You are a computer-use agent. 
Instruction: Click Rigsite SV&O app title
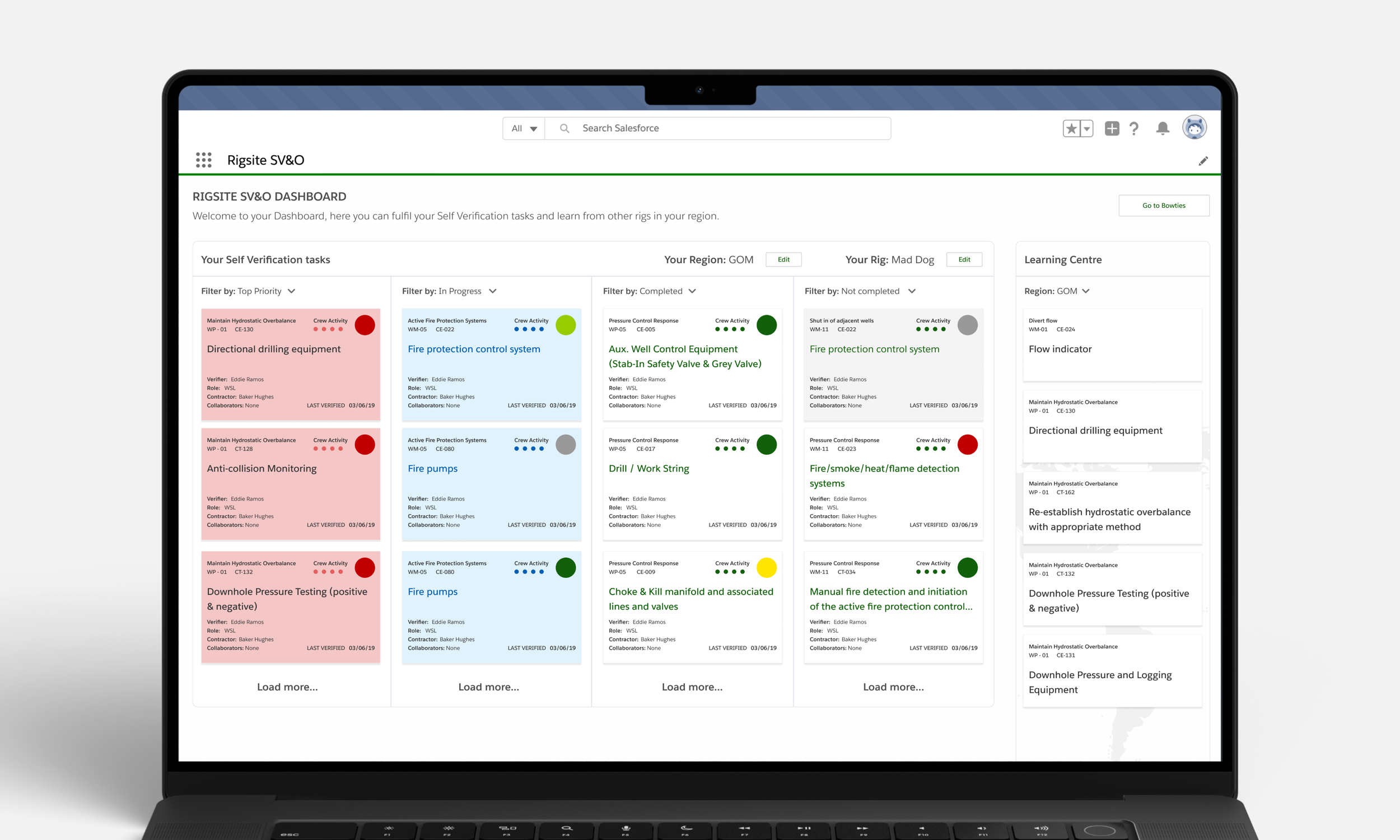tap(265, 160)
